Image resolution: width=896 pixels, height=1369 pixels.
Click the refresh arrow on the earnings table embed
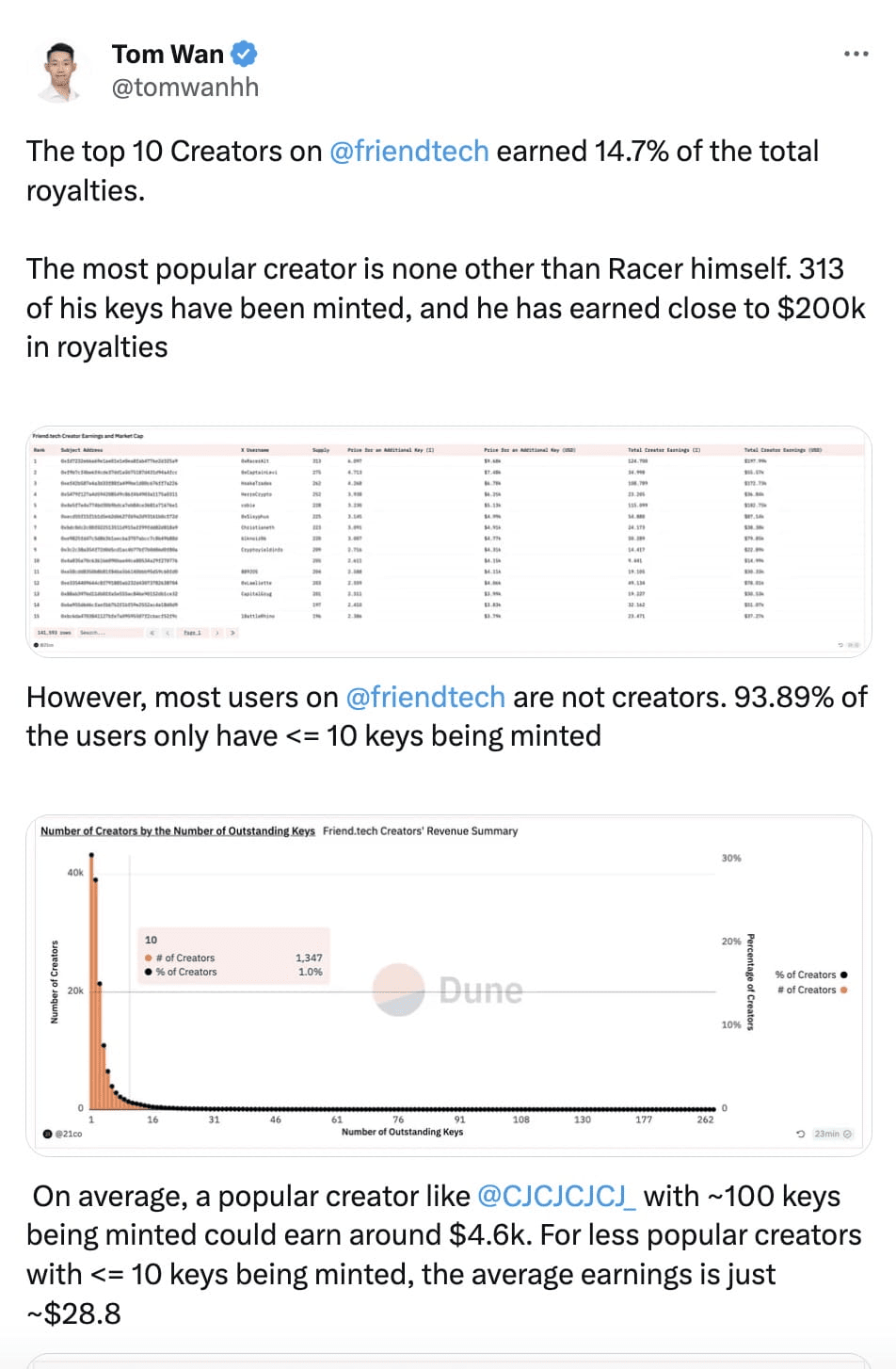coord(840,644)
